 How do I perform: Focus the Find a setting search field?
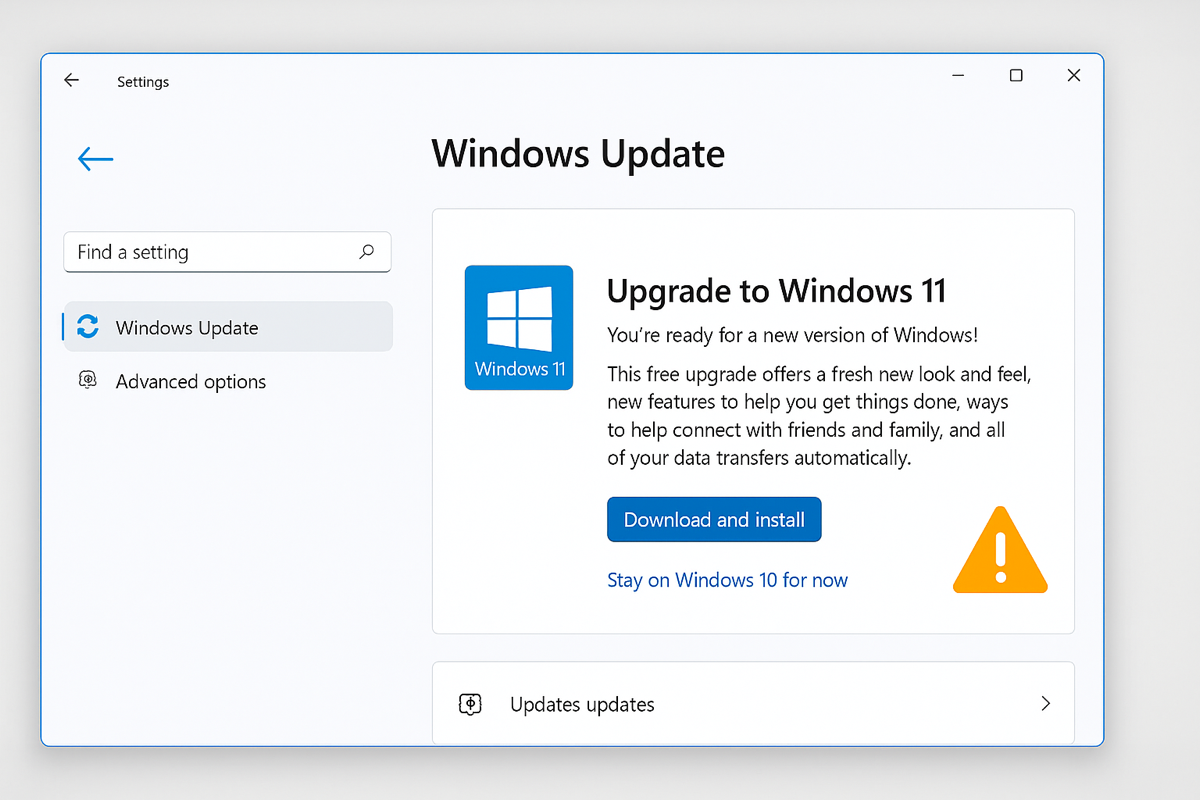pyautogui.click(x=227, y=252)
